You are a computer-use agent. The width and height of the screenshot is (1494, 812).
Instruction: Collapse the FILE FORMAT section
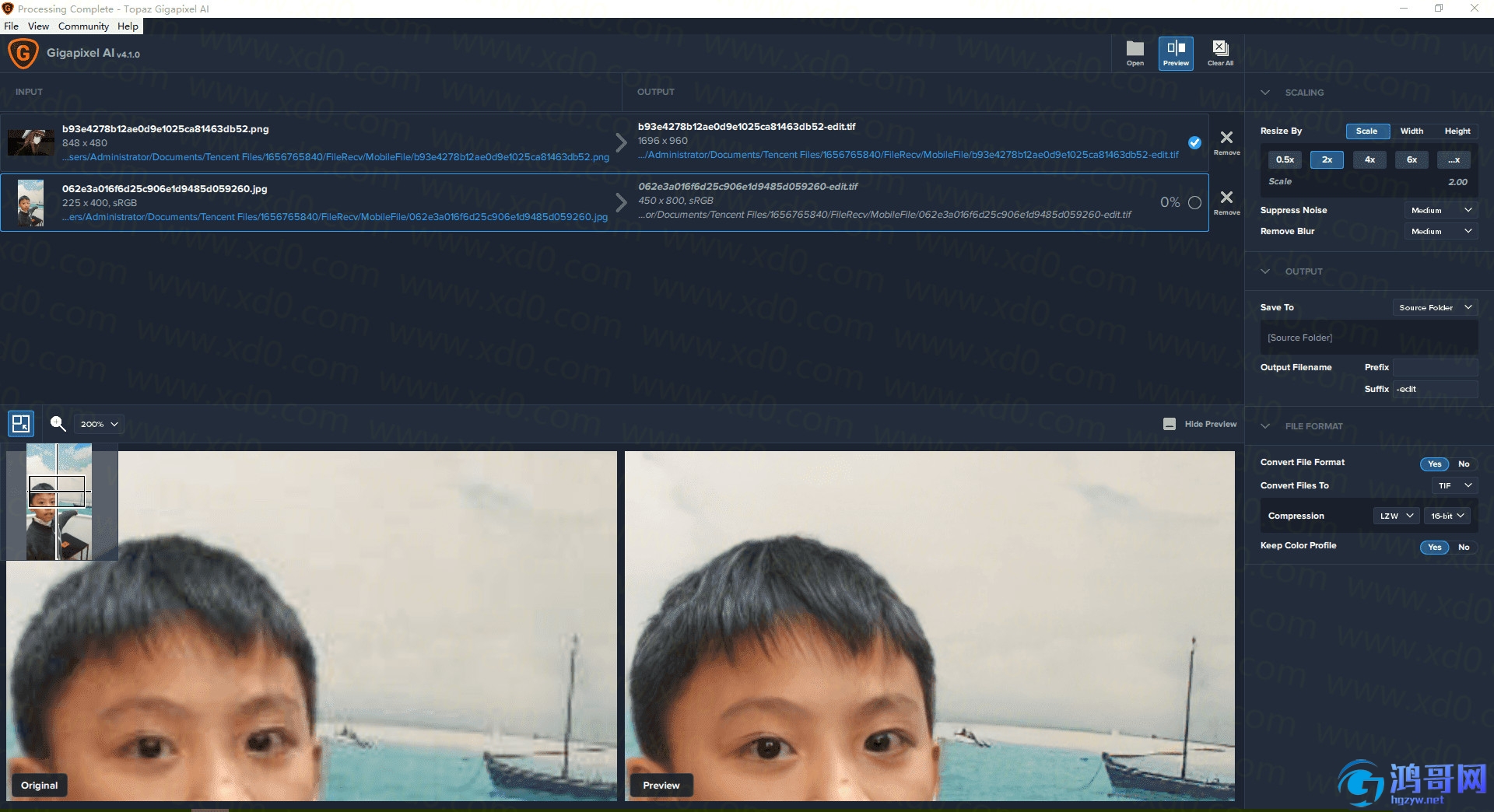click(1265, 426)
